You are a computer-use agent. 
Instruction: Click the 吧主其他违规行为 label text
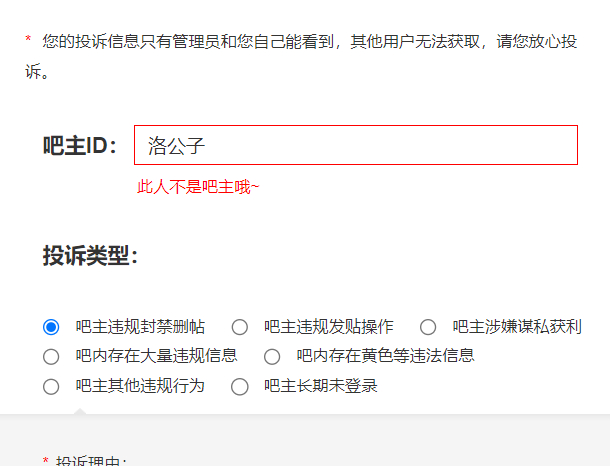coord(140,386)
